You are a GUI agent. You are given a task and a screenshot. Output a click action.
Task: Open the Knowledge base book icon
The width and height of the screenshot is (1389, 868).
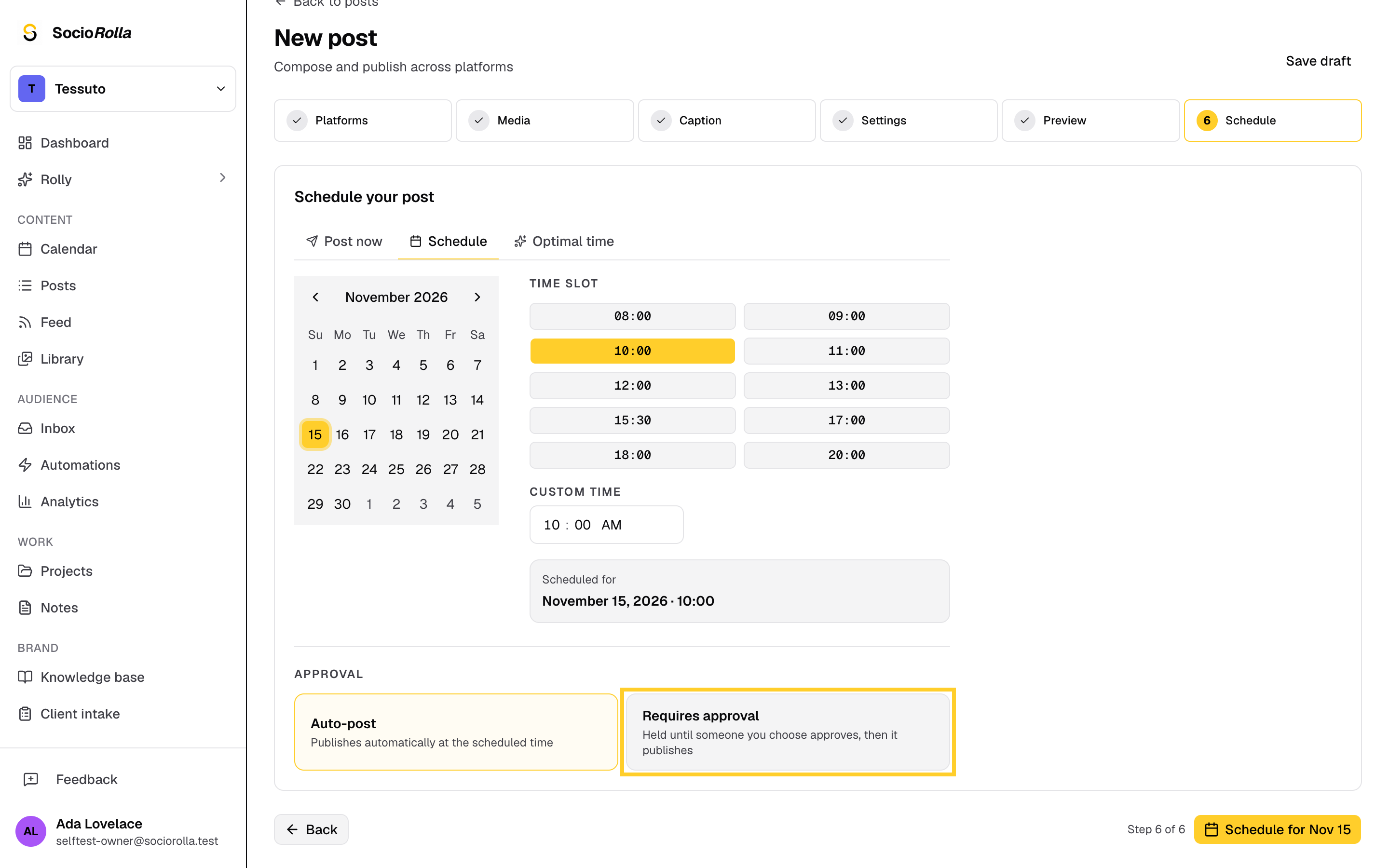25,678
